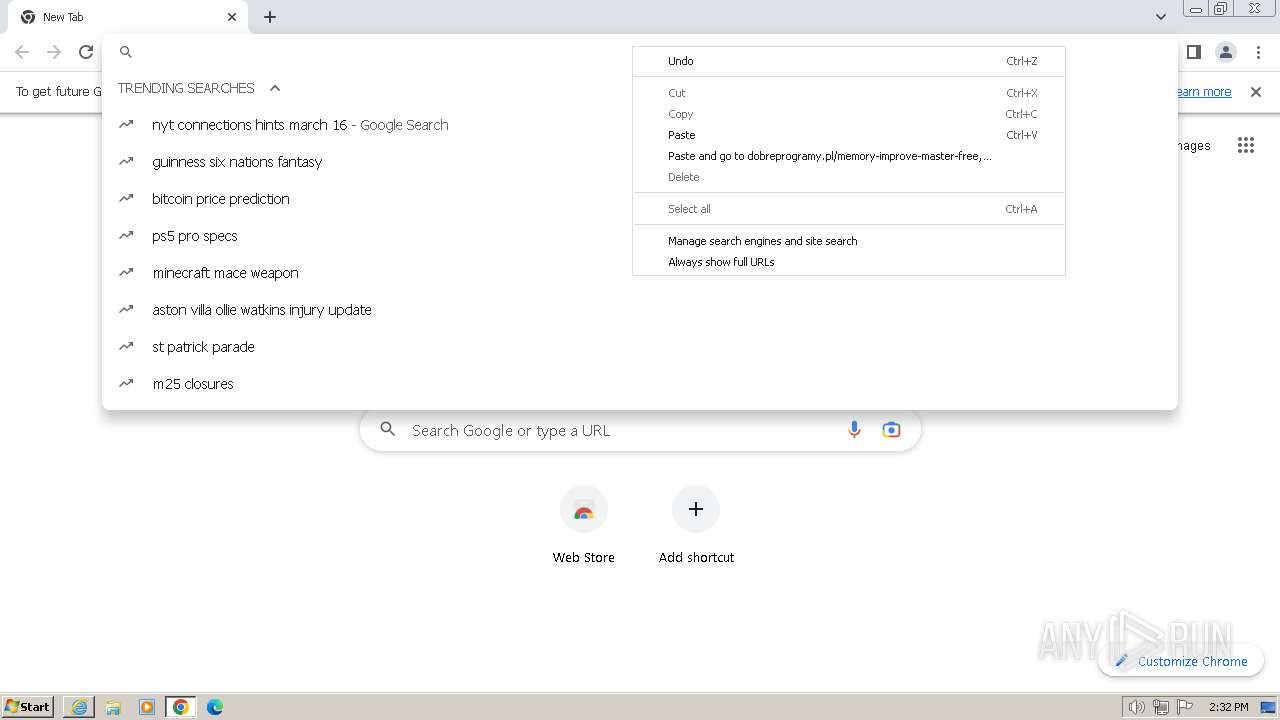Click the 2:32 PM system clock

coord(1228,707)
